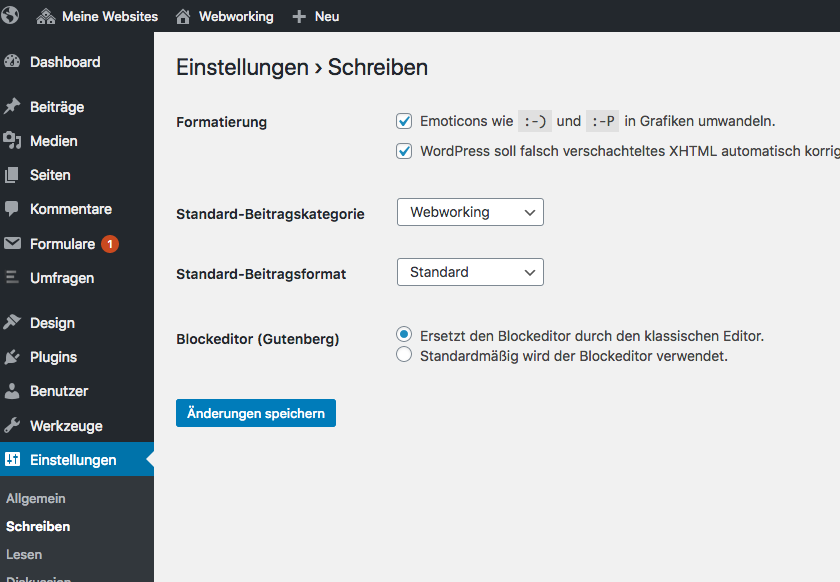The image size is (840, 582).
Task: Select 'Standardmäßig wird der Blockeditor verwendet'
Action: pyautogui.click(x=404, y=353)
